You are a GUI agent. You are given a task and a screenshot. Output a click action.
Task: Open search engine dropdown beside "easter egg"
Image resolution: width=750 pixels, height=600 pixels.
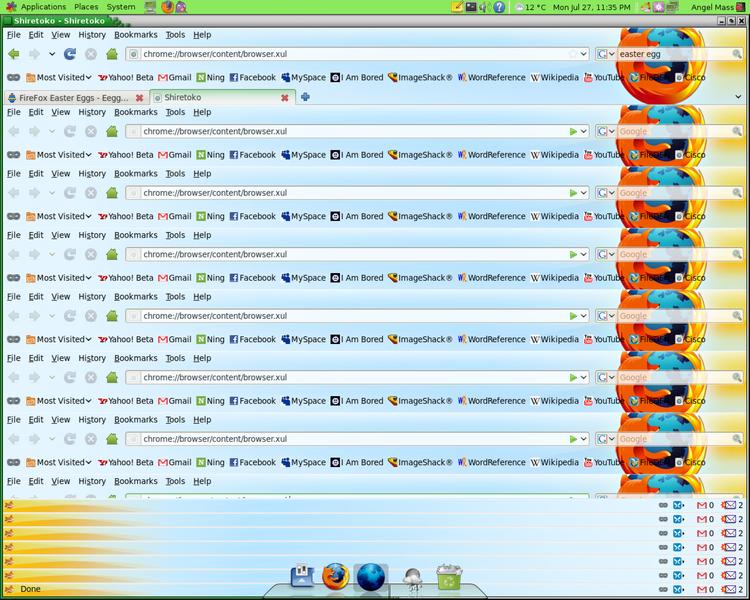pyautogui.click(x=605, y=54)
